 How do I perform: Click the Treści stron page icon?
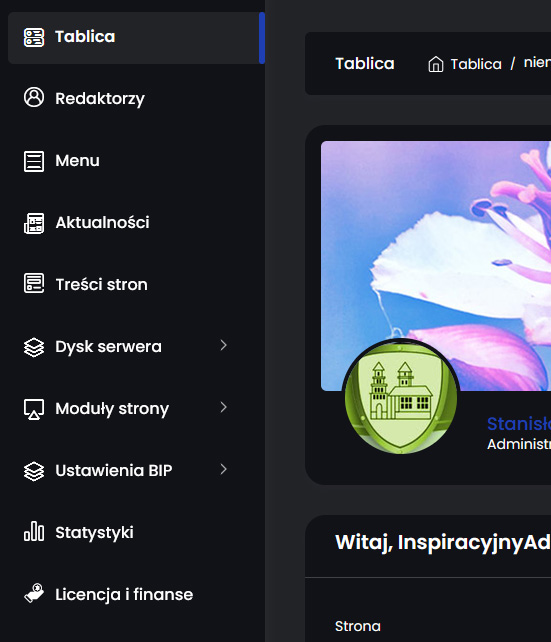[x=34, y=283]
